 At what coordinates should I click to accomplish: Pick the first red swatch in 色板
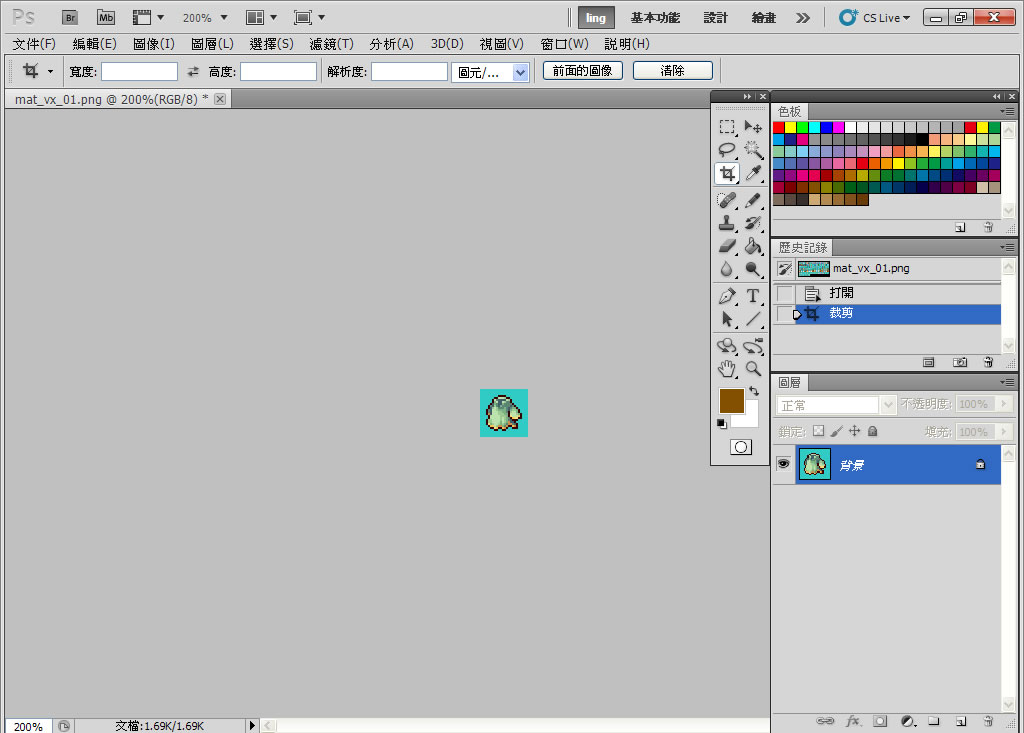[779, 127]
